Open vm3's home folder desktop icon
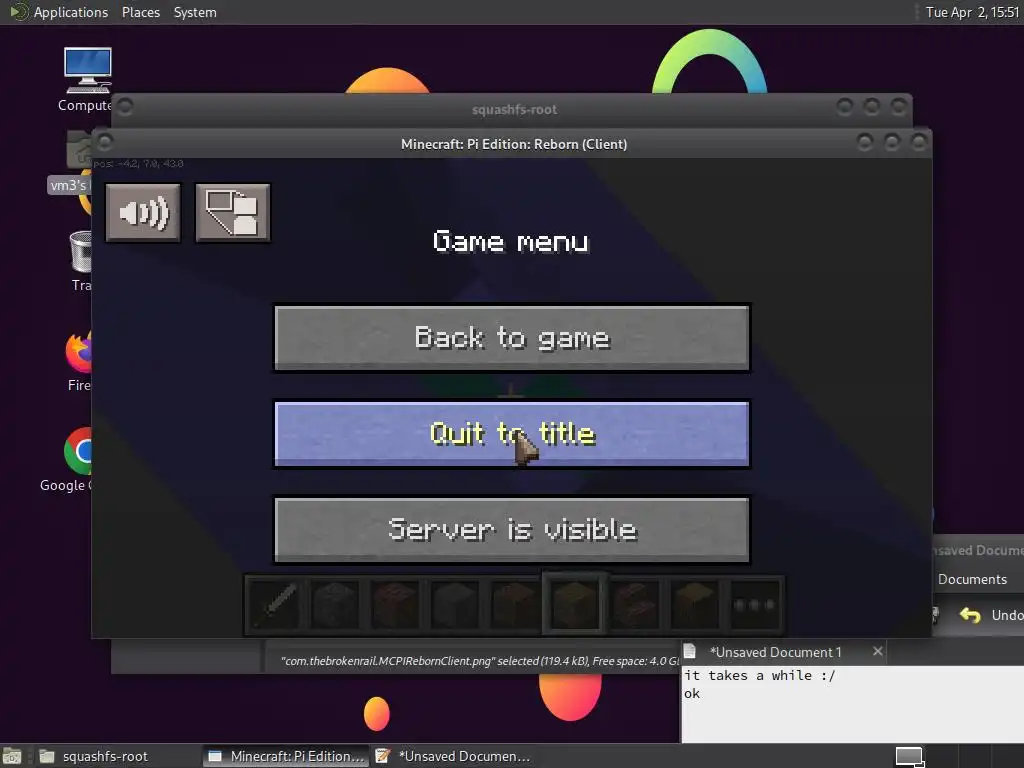The height and width of the screenshot is (768, 1024). point(70,162)
